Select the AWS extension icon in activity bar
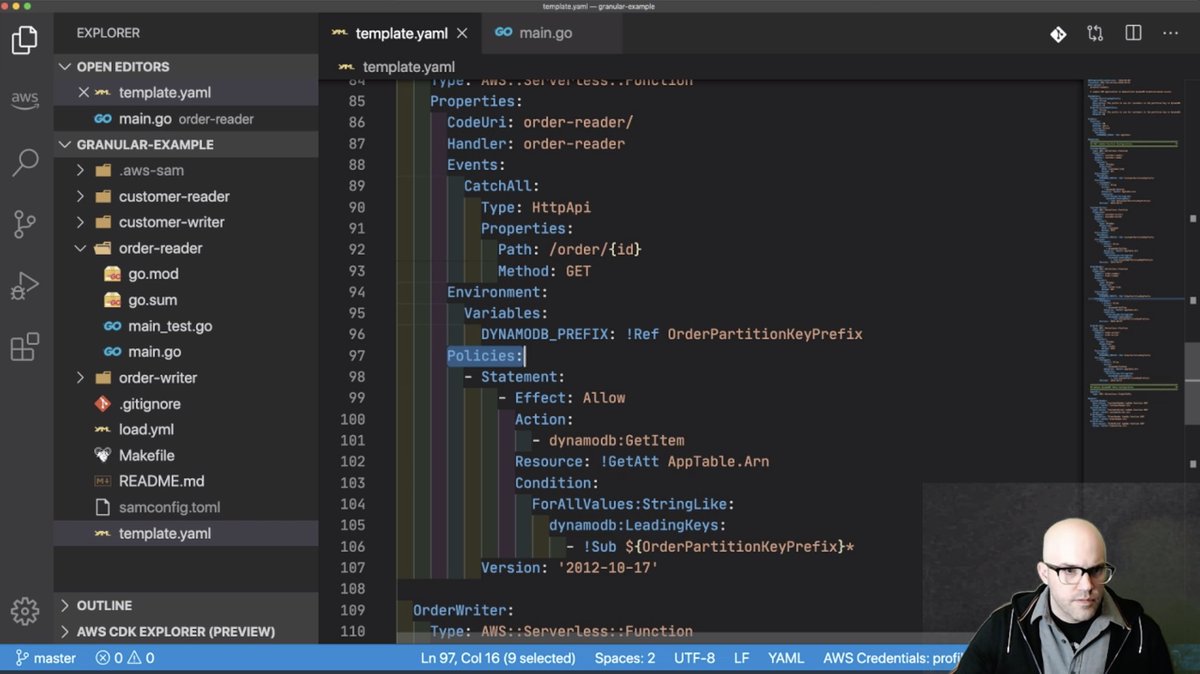Screen dimensions: 1200x674 tap(24, 100)
